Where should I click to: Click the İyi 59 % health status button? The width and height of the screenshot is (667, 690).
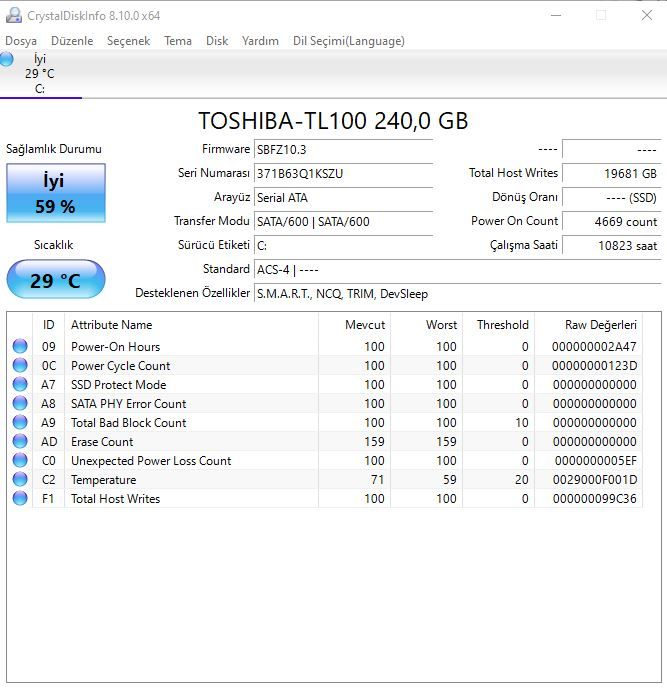(56, 193)
